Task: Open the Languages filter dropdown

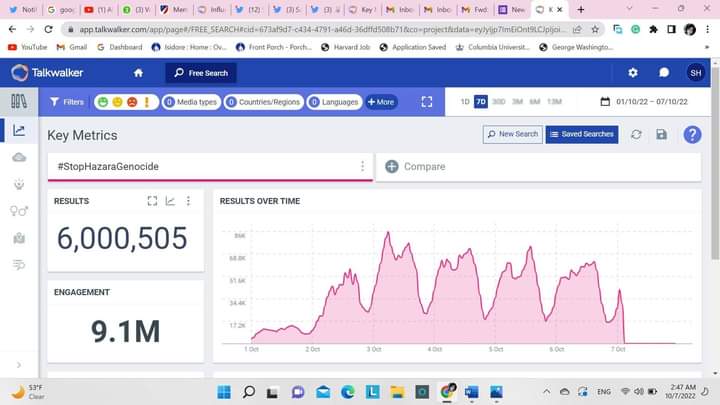Action: (x=334, y=102)
